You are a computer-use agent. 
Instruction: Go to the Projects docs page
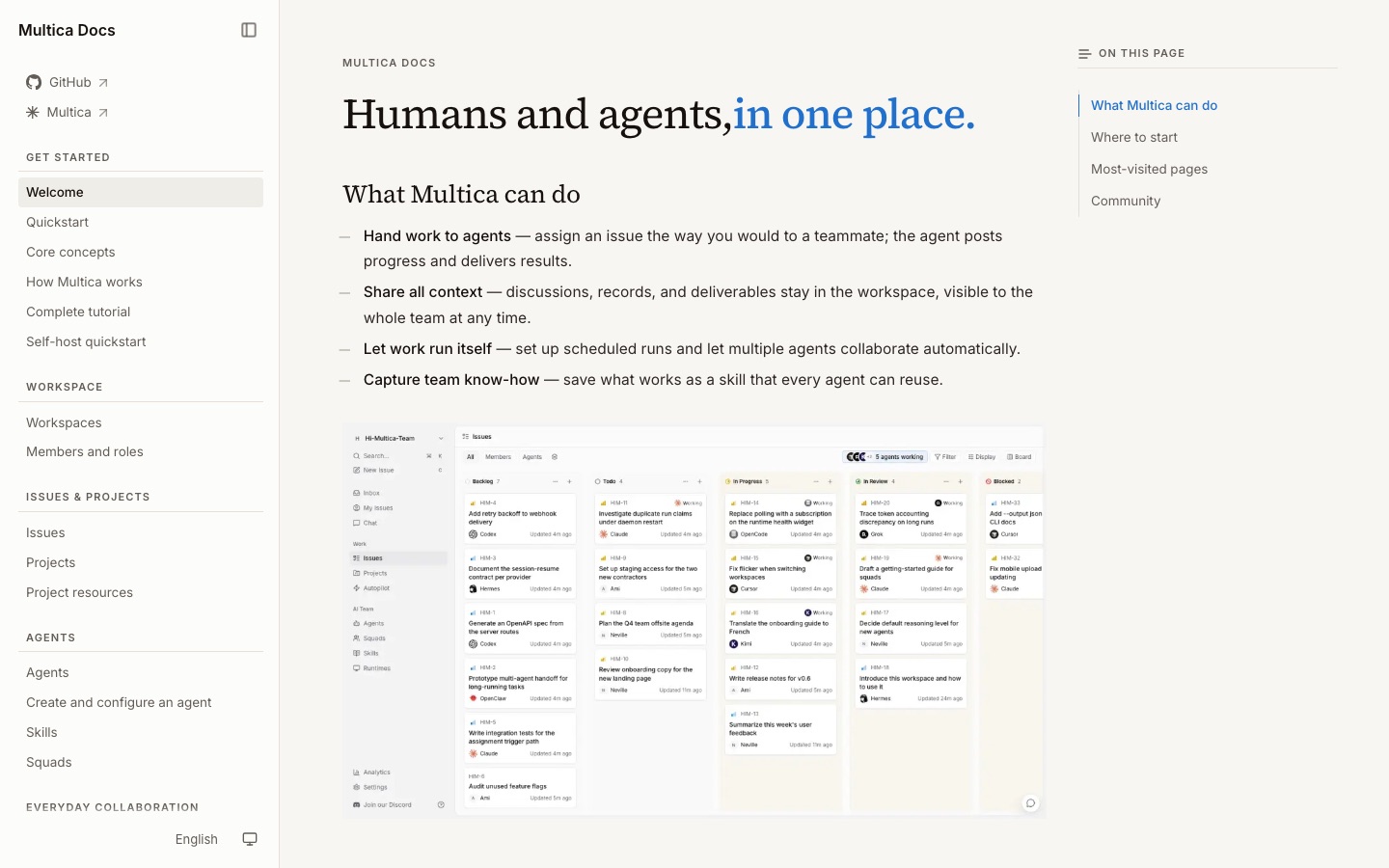(141, 562)
